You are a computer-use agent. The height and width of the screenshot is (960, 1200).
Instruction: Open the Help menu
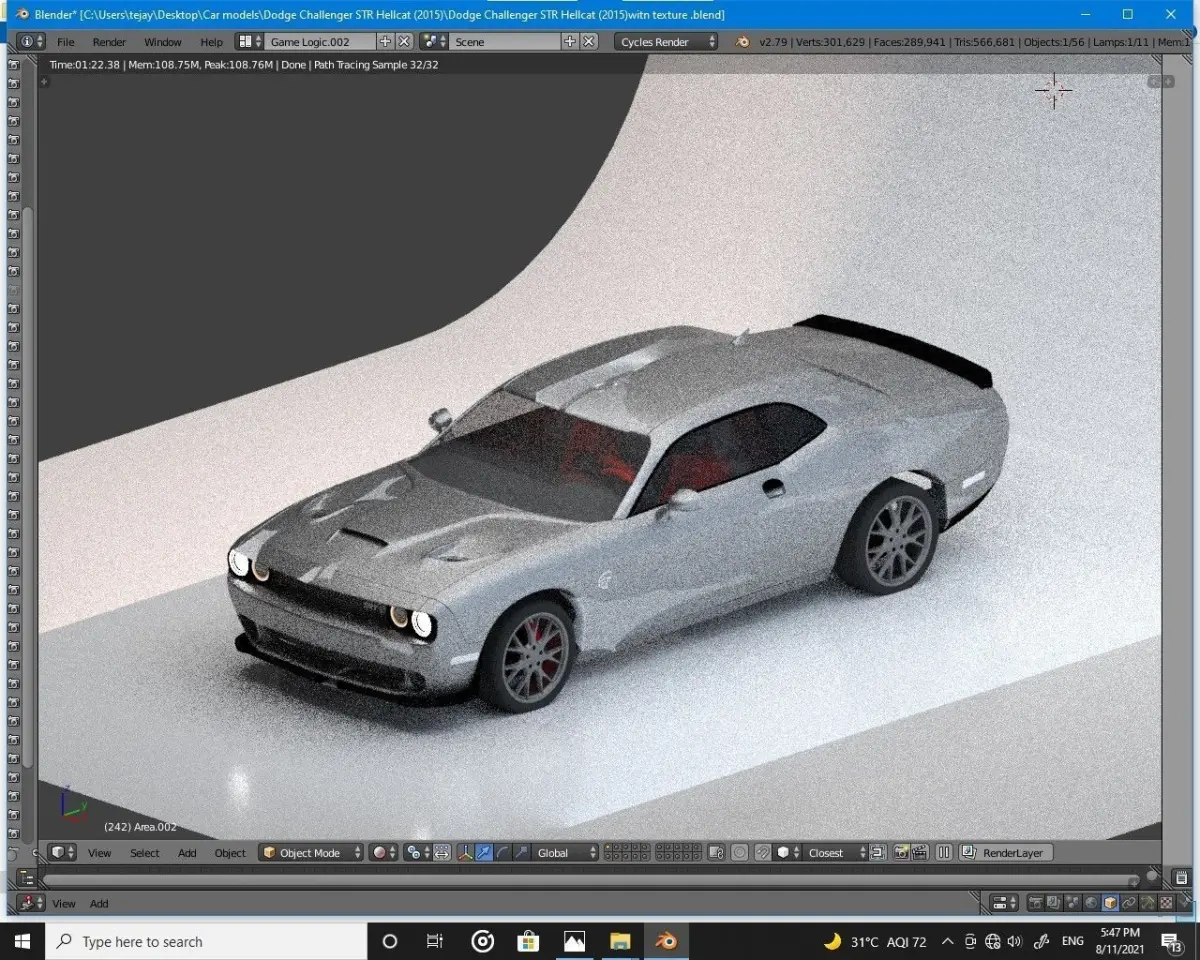[x=211, y=42]
